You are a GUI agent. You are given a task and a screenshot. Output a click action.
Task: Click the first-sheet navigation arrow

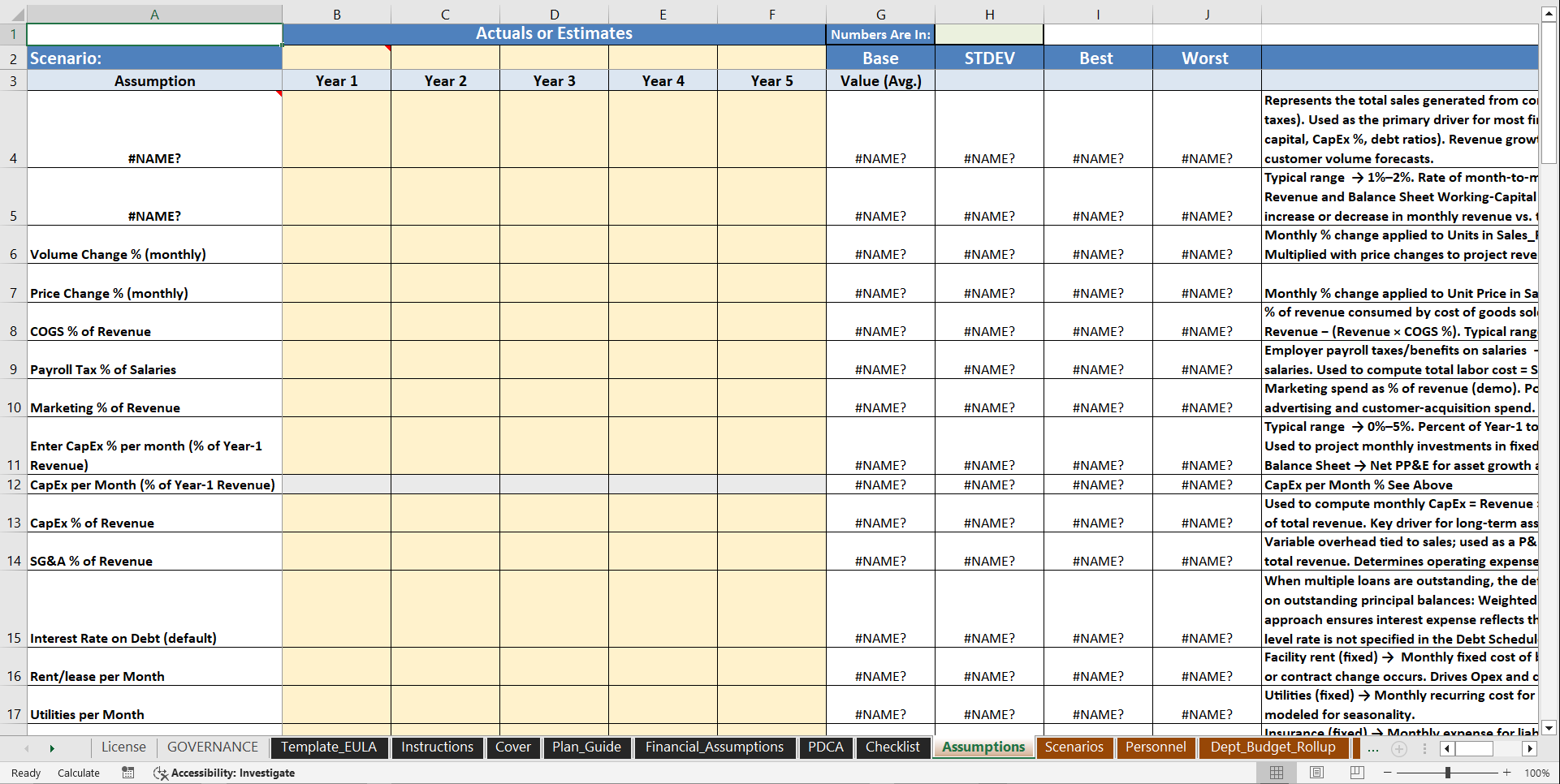[27, 747]
